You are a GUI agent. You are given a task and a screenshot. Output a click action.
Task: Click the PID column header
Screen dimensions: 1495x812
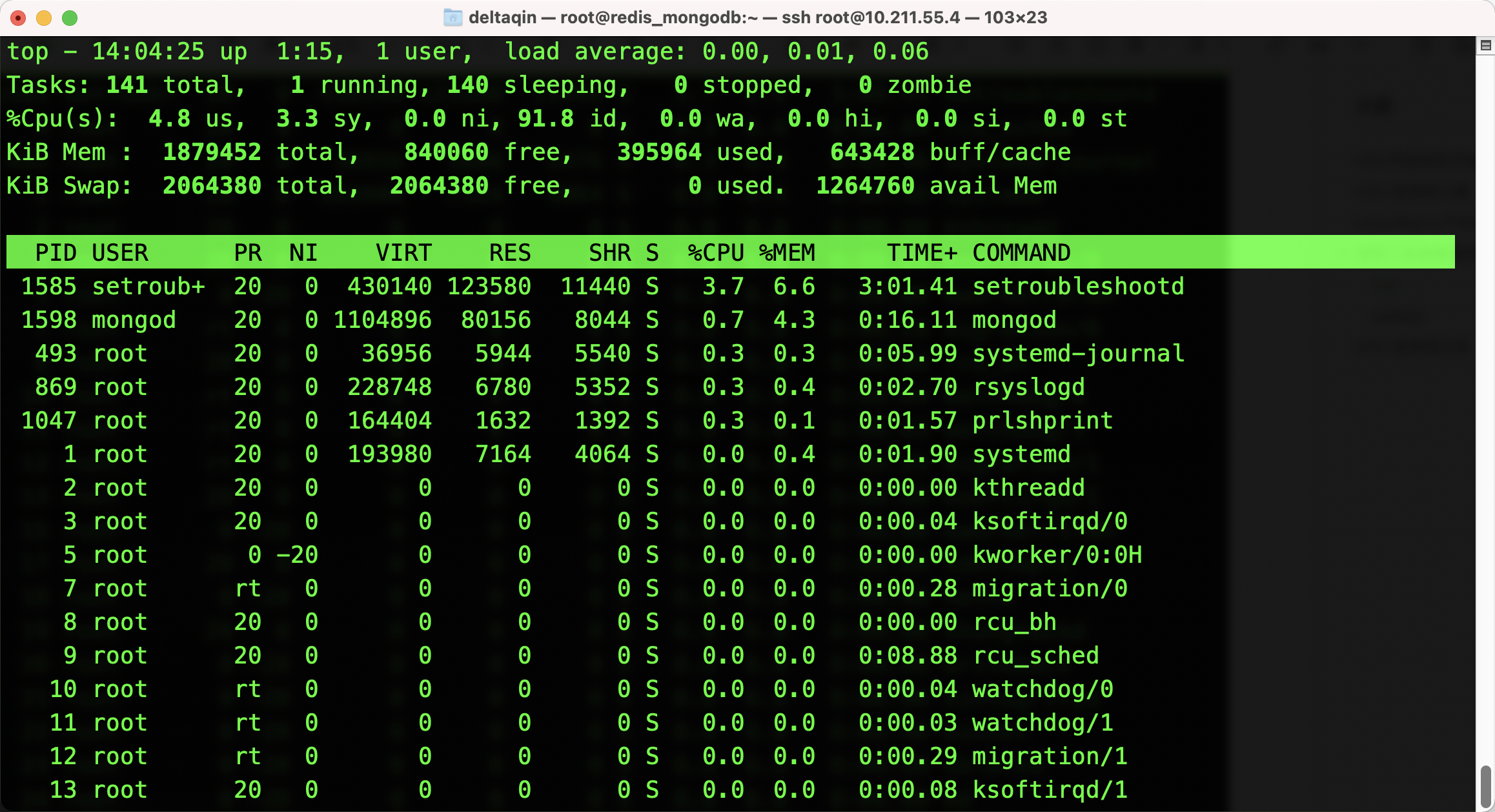tap(56, 252)
